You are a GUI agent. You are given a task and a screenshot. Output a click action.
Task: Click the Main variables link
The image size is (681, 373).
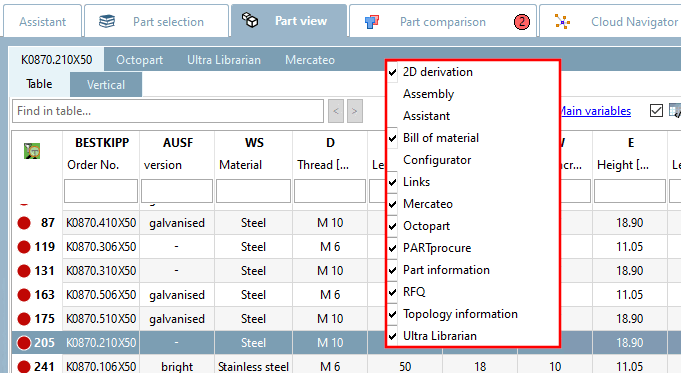595,111
